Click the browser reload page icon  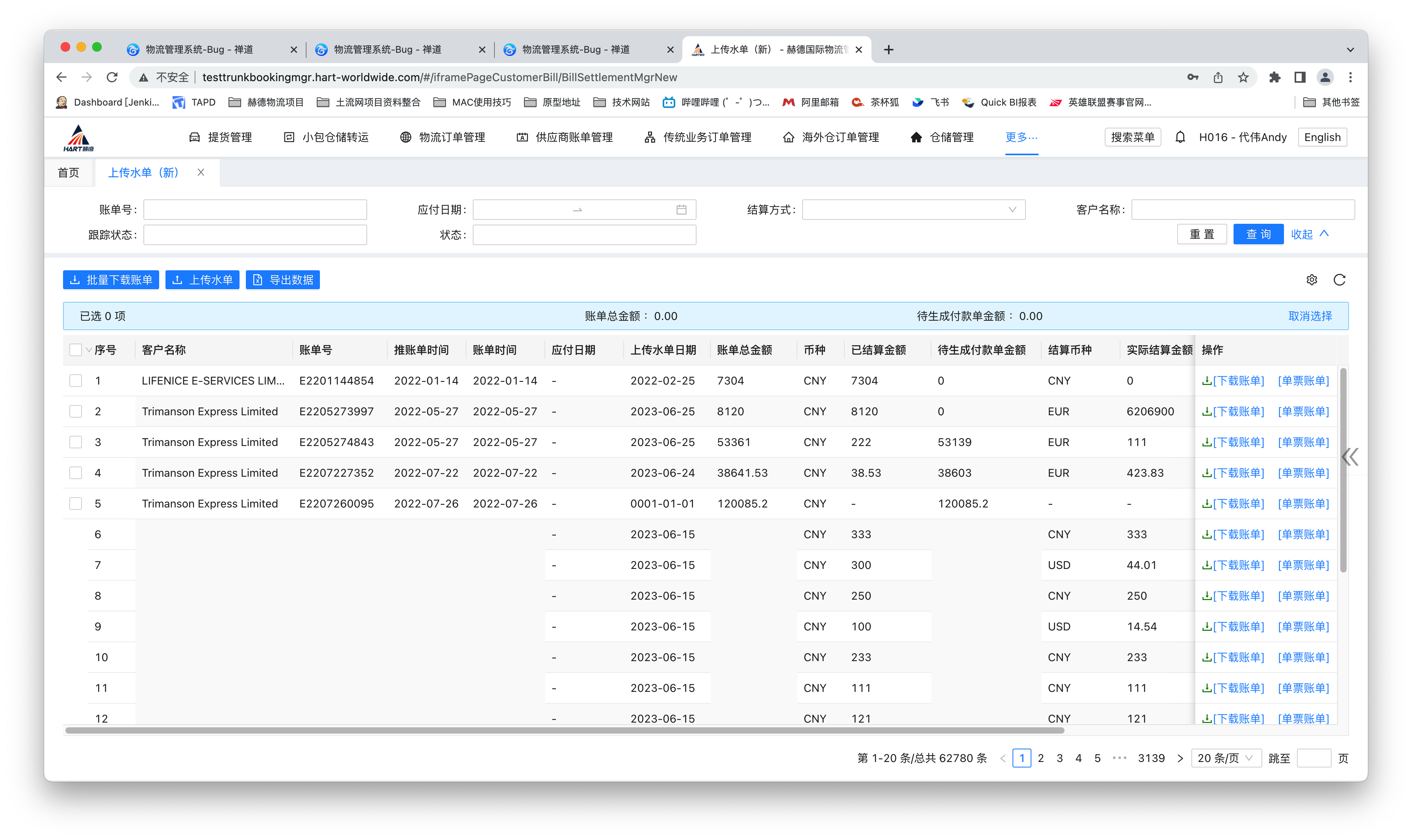coord(112,77)
